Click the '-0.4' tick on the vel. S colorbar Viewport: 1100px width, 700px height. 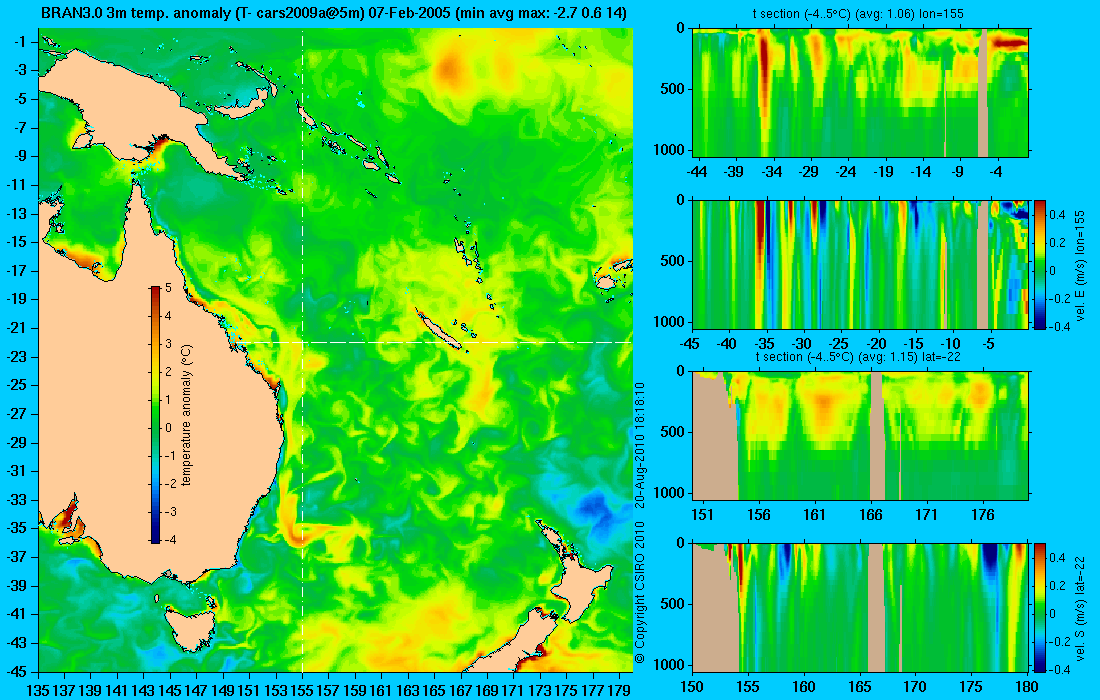1060,670
